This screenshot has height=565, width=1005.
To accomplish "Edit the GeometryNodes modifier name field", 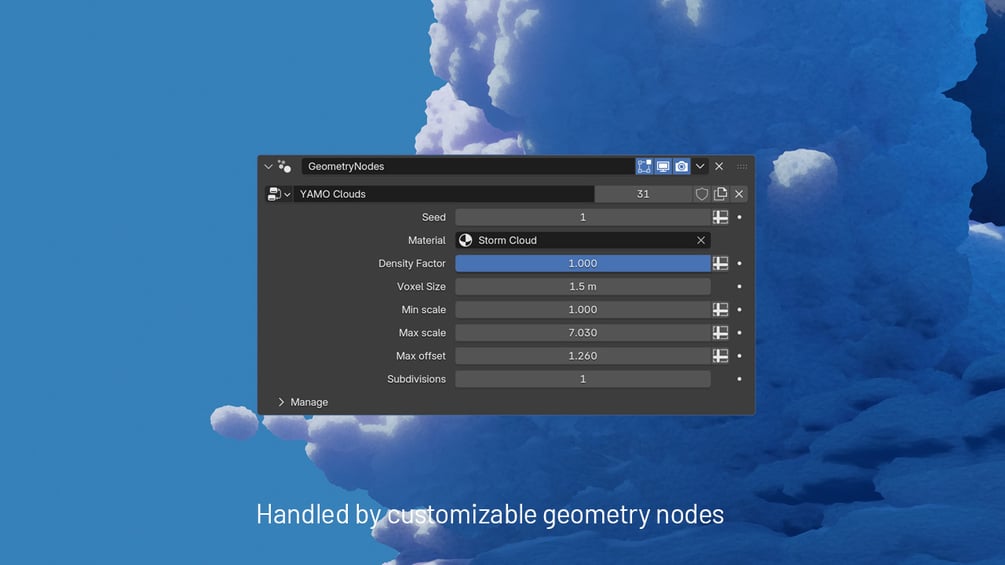I will click(469, 167).
